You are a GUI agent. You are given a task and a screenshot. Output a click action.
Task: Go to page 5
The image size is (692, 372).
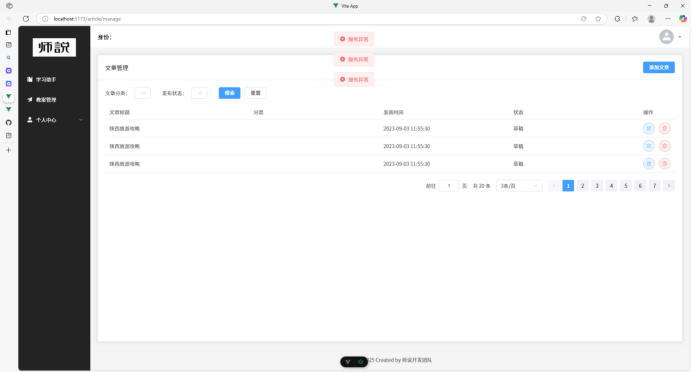point(626,186)
